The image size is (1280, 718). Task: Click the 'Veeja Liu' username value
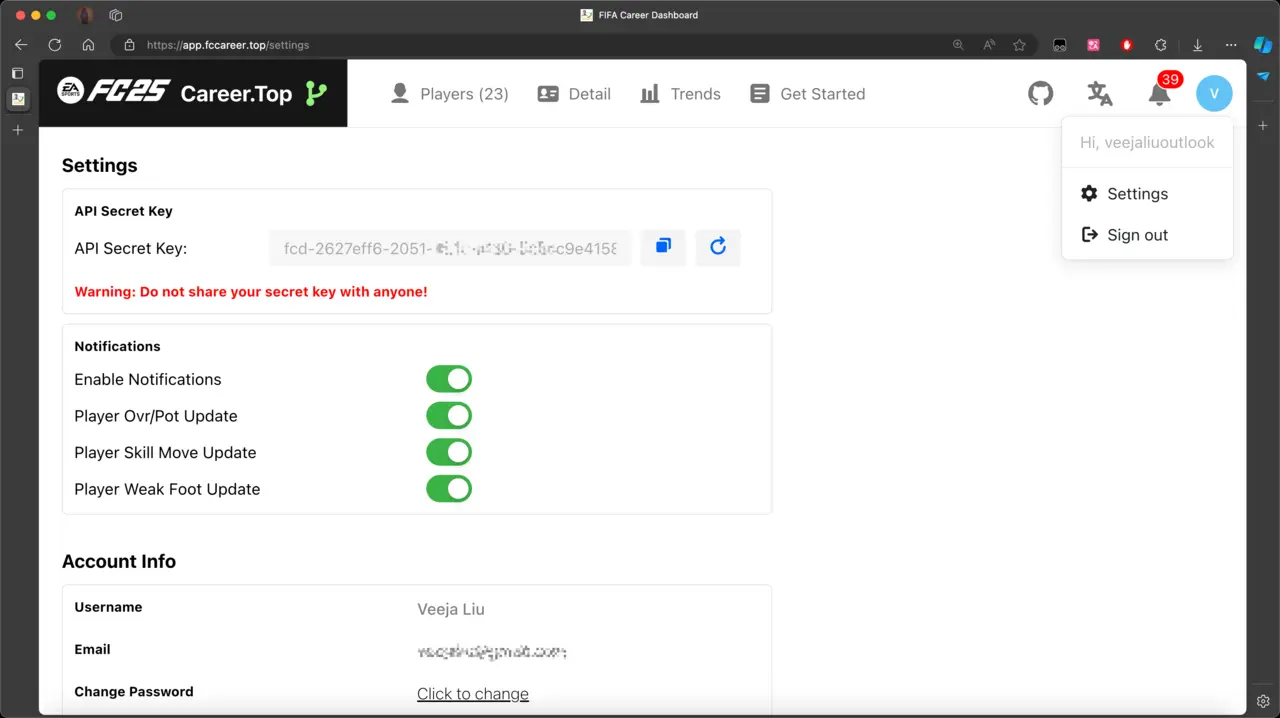tap(451, 609)
